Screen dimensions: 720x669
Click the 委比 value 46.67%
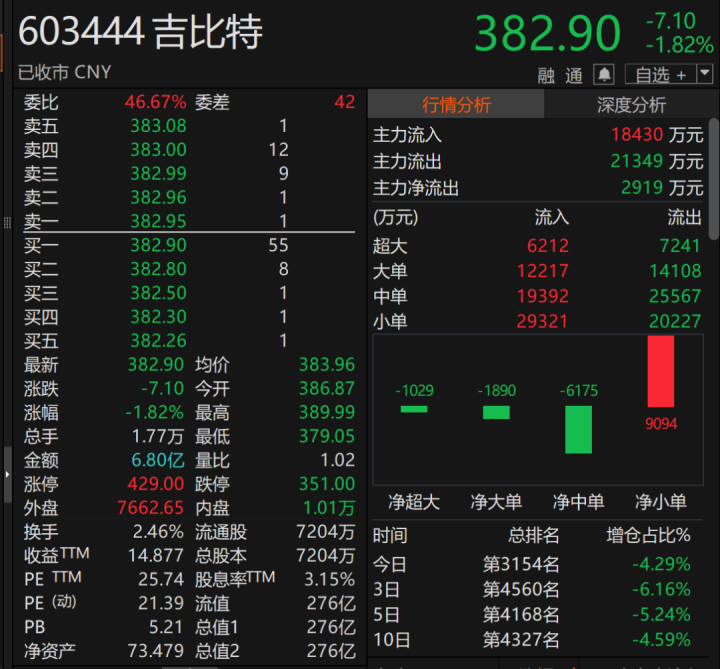tap(155, 102)
